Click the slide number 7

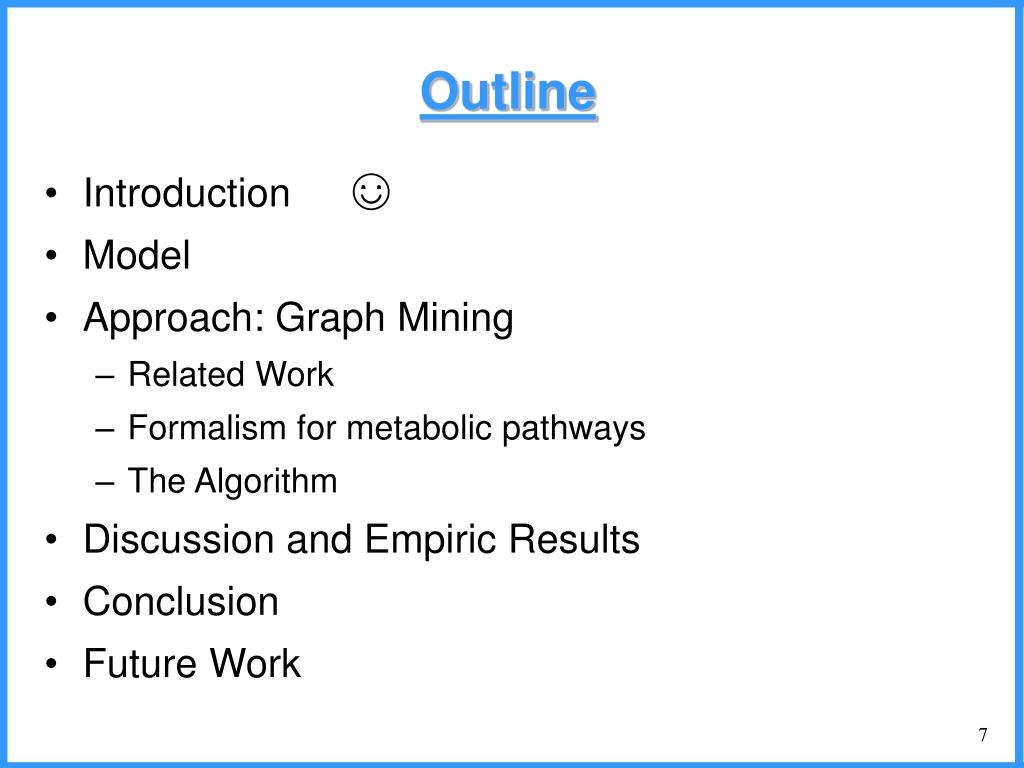pyautogui.click(x=983, y=735)
